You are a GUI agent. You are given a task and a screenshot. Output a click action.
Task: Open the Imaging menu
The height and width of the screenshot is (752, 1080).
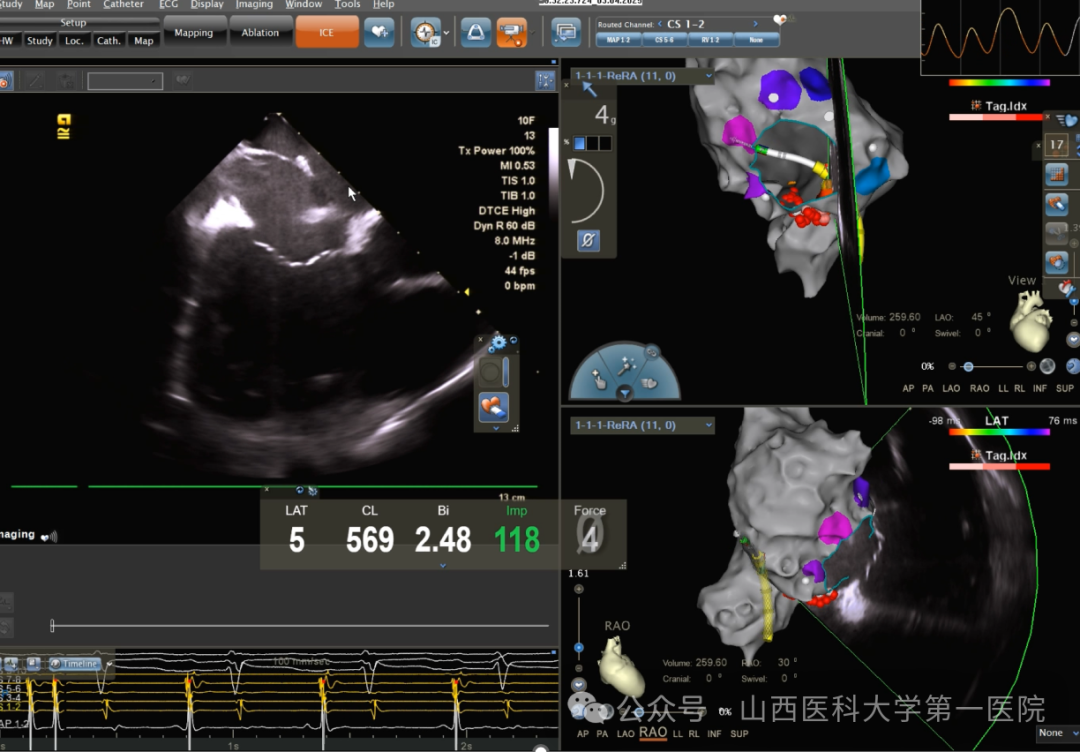(254, 4)
